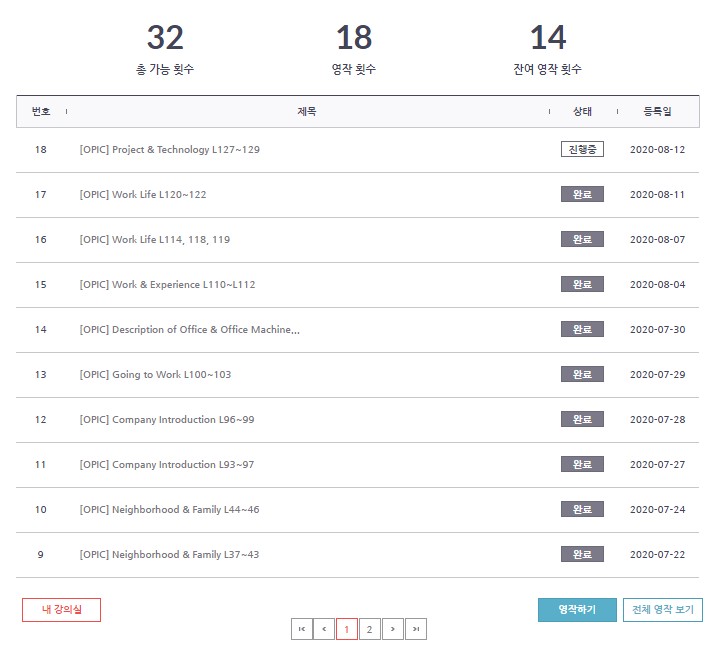Image resolution: width=715 pixels, height=653 pixels.
Task: Go to the next page arrow
Action: (393, 629)
